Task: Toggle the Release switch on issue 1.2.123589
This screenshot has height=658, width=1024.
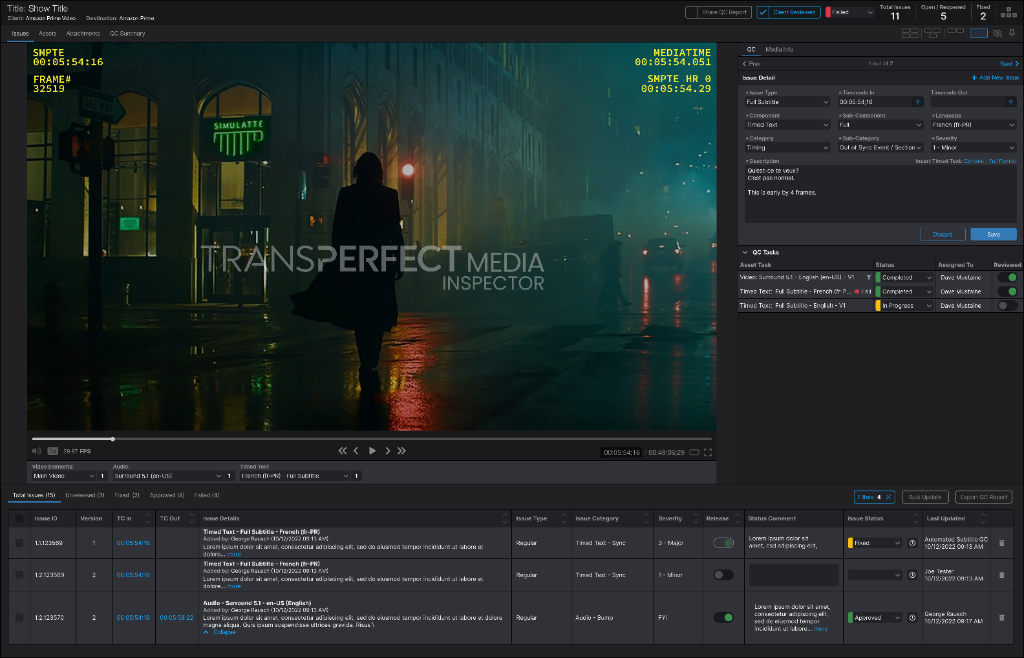Action: [x=722, y=543]
